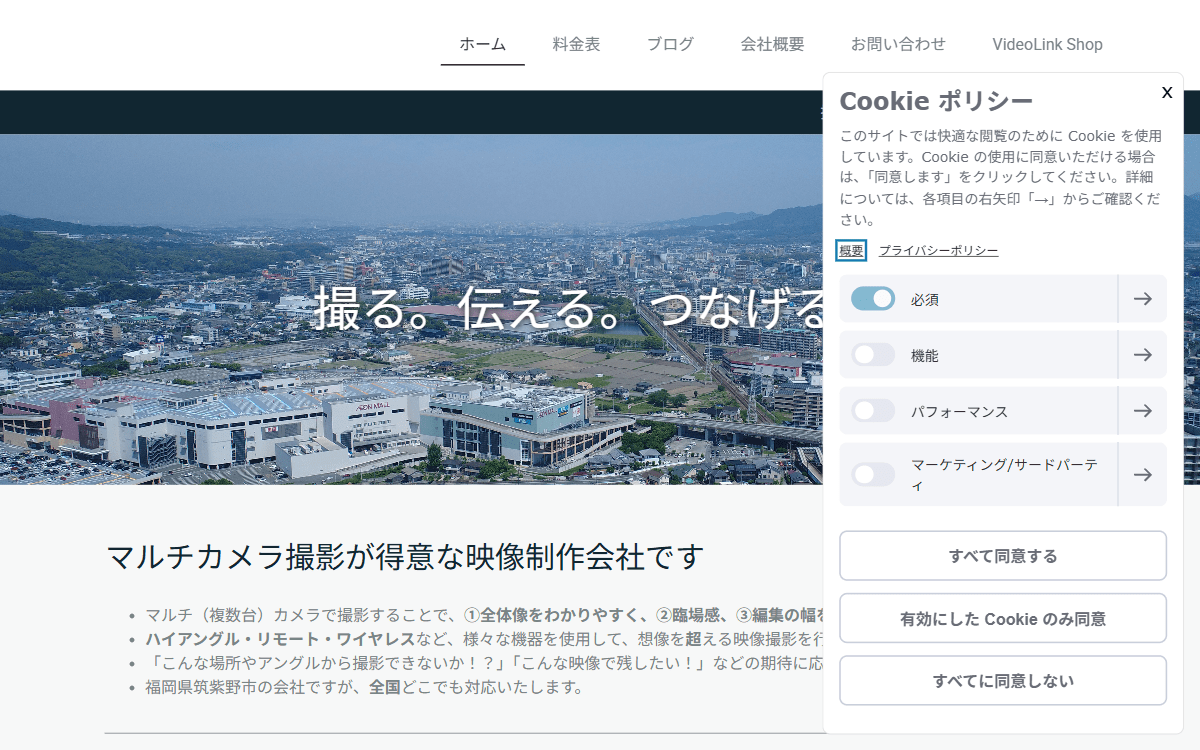Click 有効にした Cookie のみ同意 button
The image size is (1200, 750).
[1003, 619]
